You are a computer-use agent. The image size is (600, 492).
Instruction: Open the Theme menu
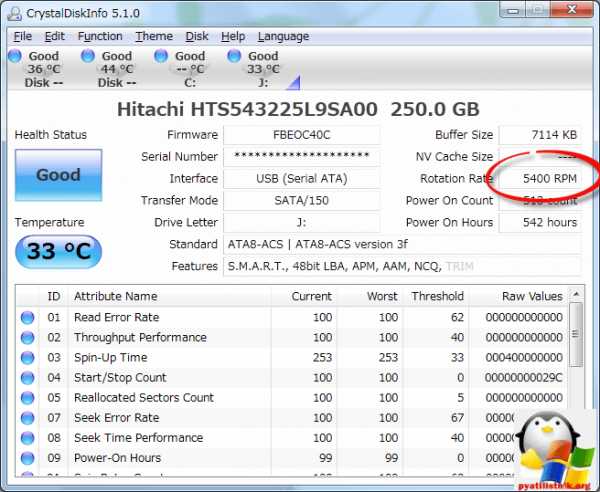[x=154, y=36]
